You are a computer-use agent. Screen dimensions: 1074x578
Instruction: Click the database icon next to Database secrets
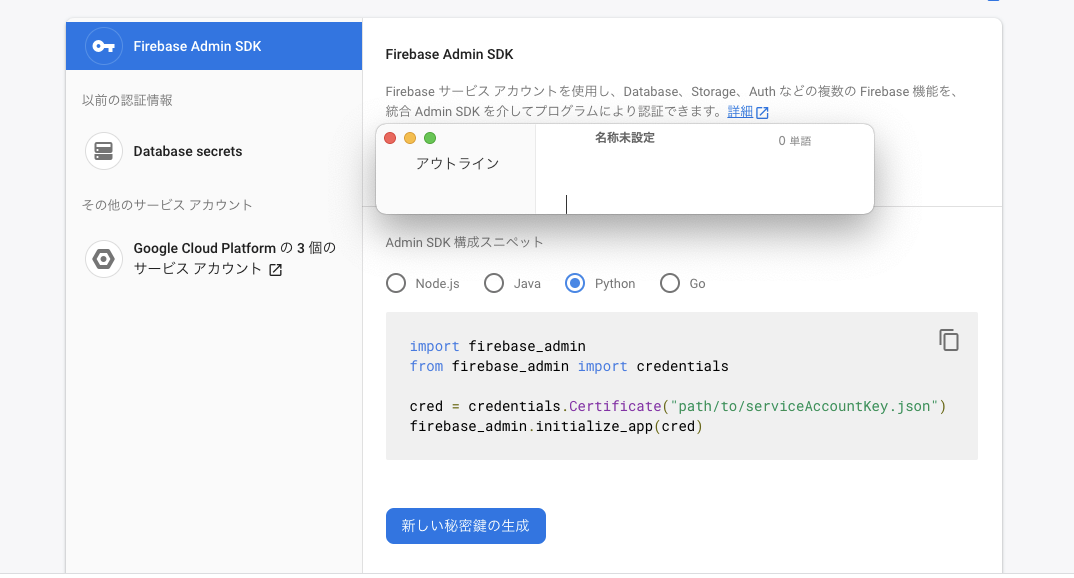click(103, 151)
